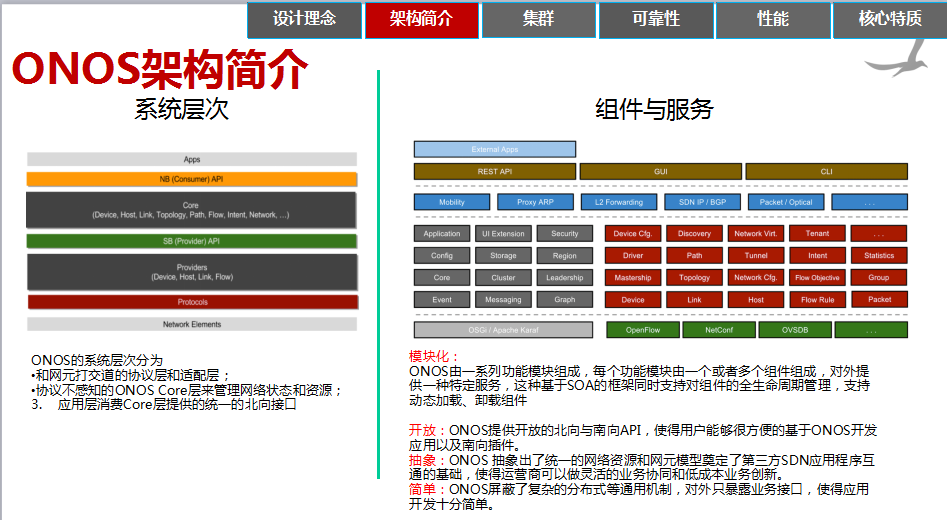Select the Intent box
The image size is (947, 520).
818,256
